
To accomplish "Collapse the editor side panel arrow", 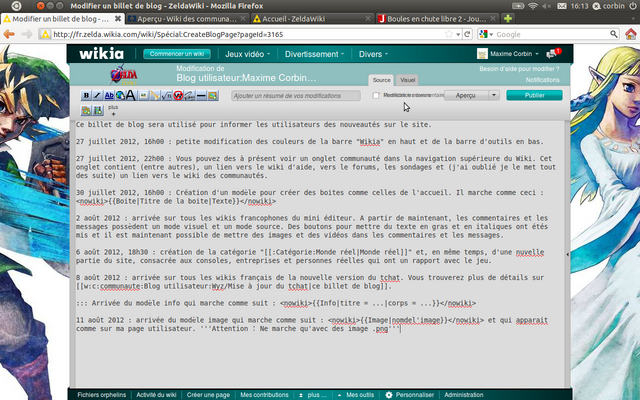I will [567, 254].
